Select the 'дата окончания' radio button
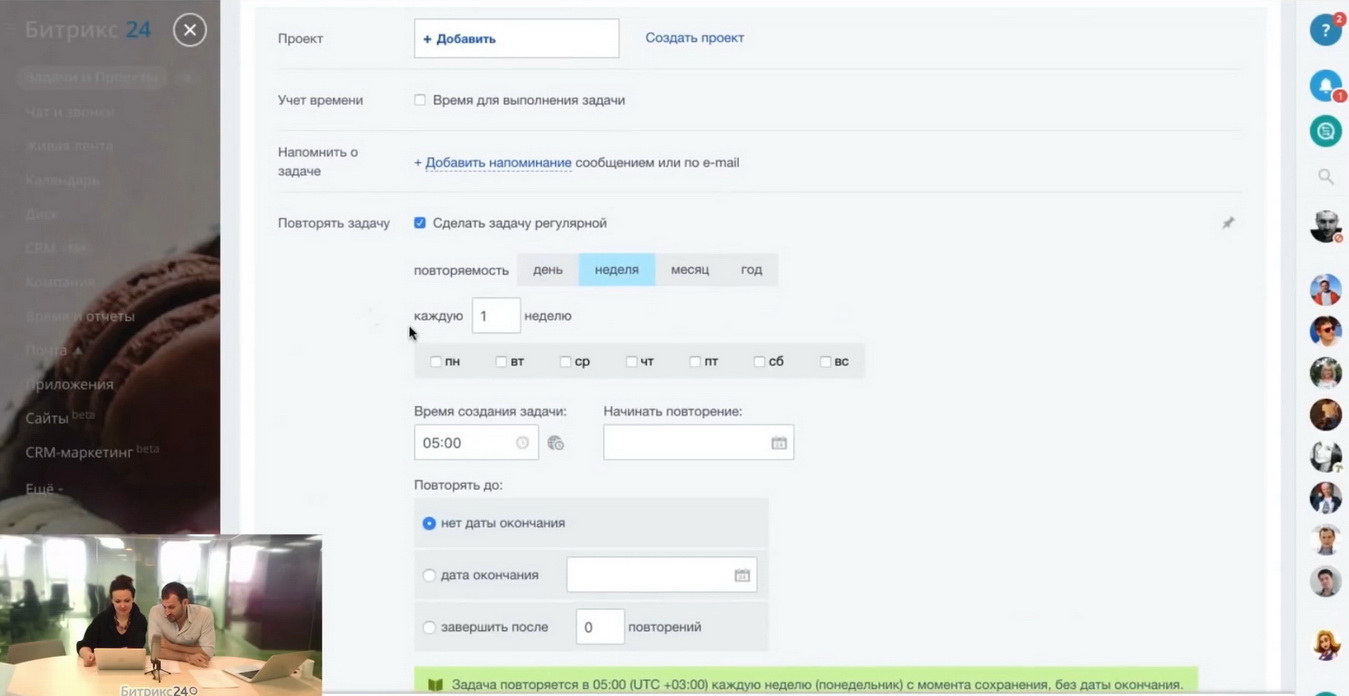Screen dimensions: 1349x696 [429, 575]
